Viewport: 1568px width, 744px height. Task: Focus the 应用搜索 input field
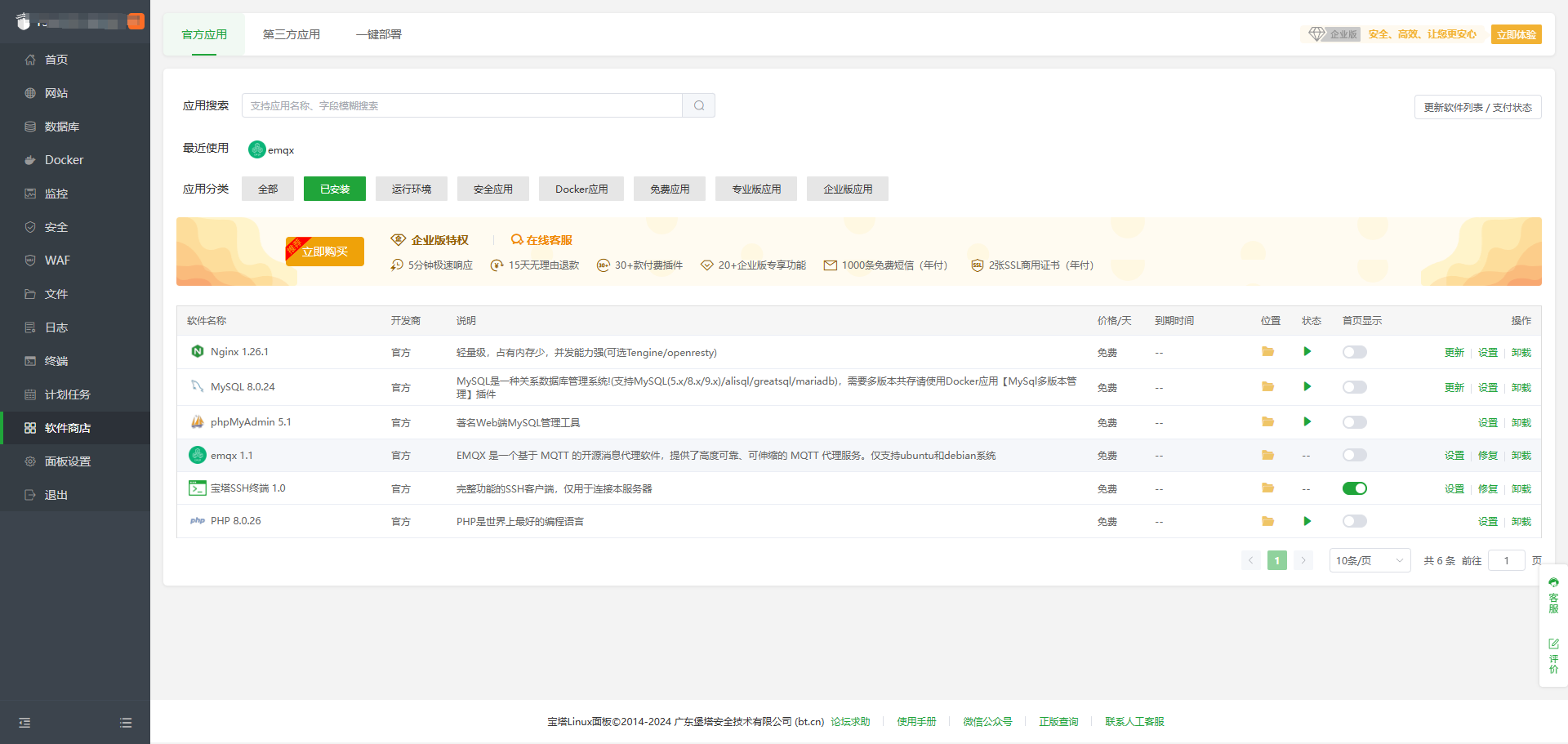[462, 105]
